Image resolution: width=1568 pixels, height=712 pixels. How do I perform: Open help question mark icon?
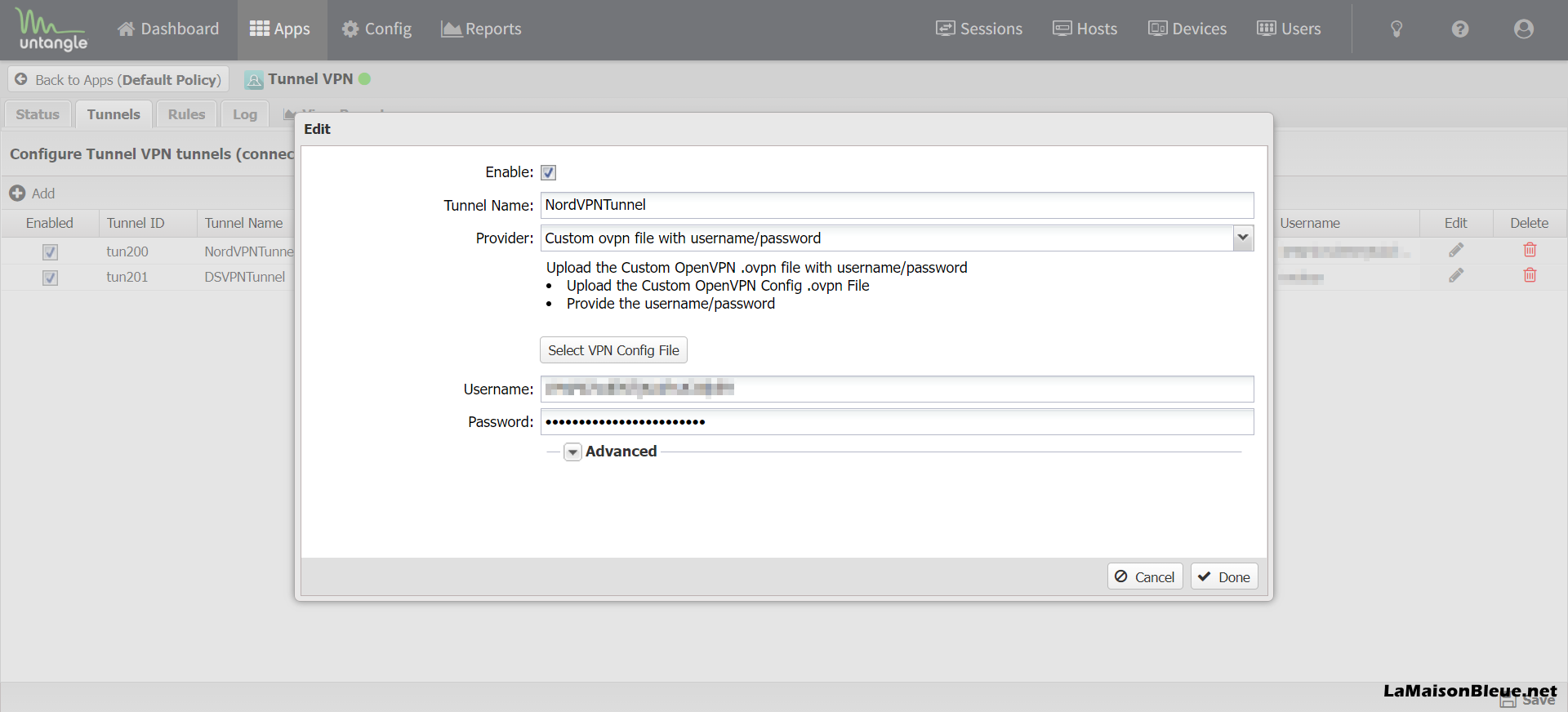pyautogui.click(x=1460, y=29)
